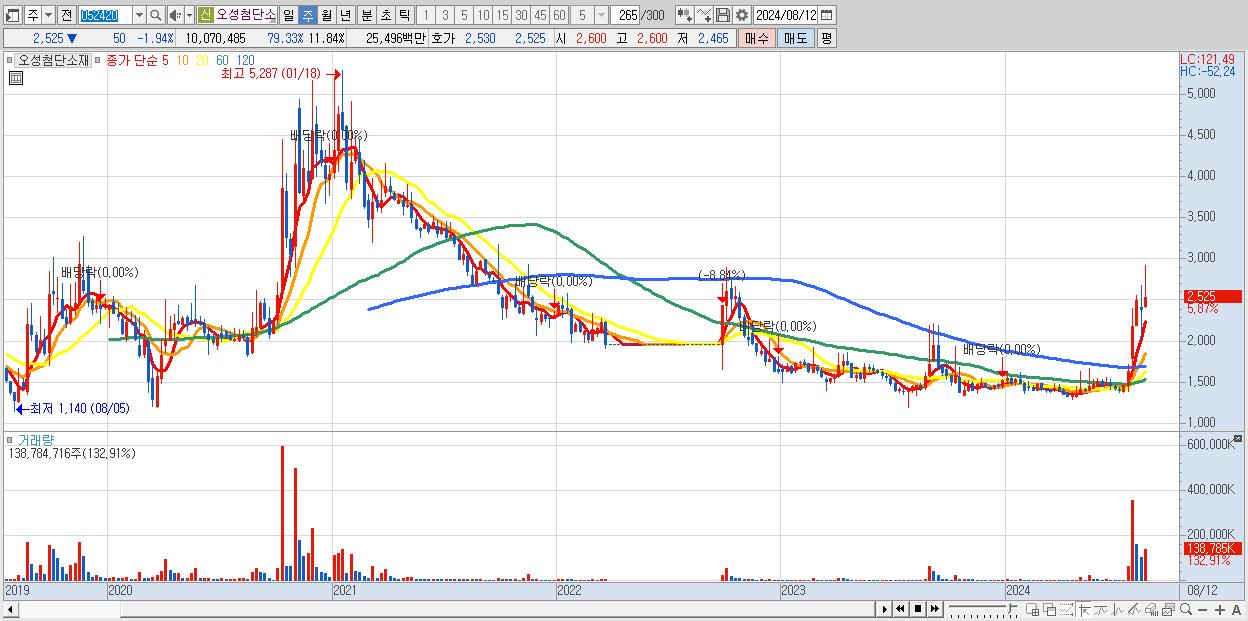Select tick 틱 chart period
1248x621 pixels.
(404, 15)
